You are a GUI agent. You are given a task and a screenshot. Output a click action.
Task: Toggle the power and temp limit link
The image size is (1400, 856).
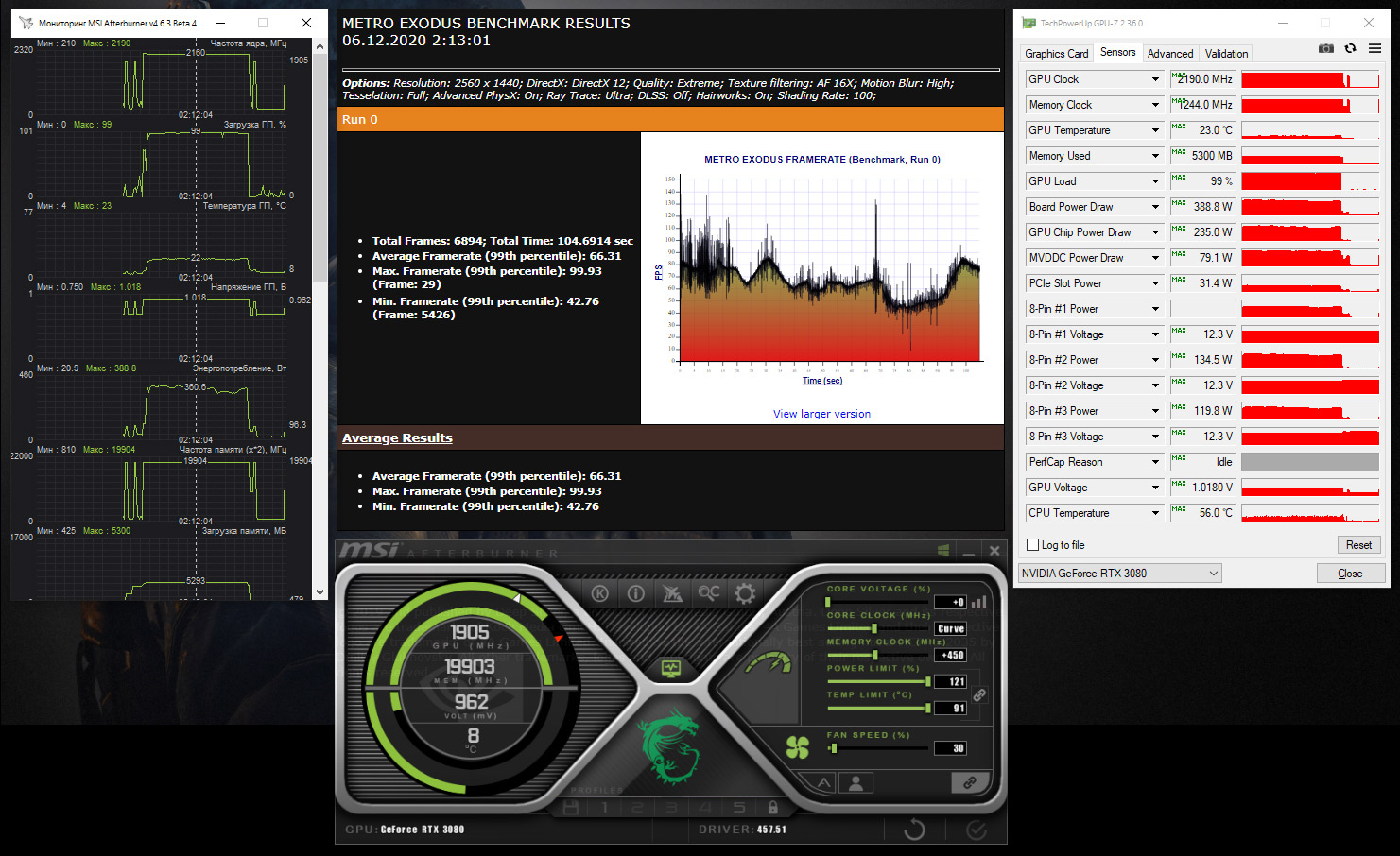[980, 694]
